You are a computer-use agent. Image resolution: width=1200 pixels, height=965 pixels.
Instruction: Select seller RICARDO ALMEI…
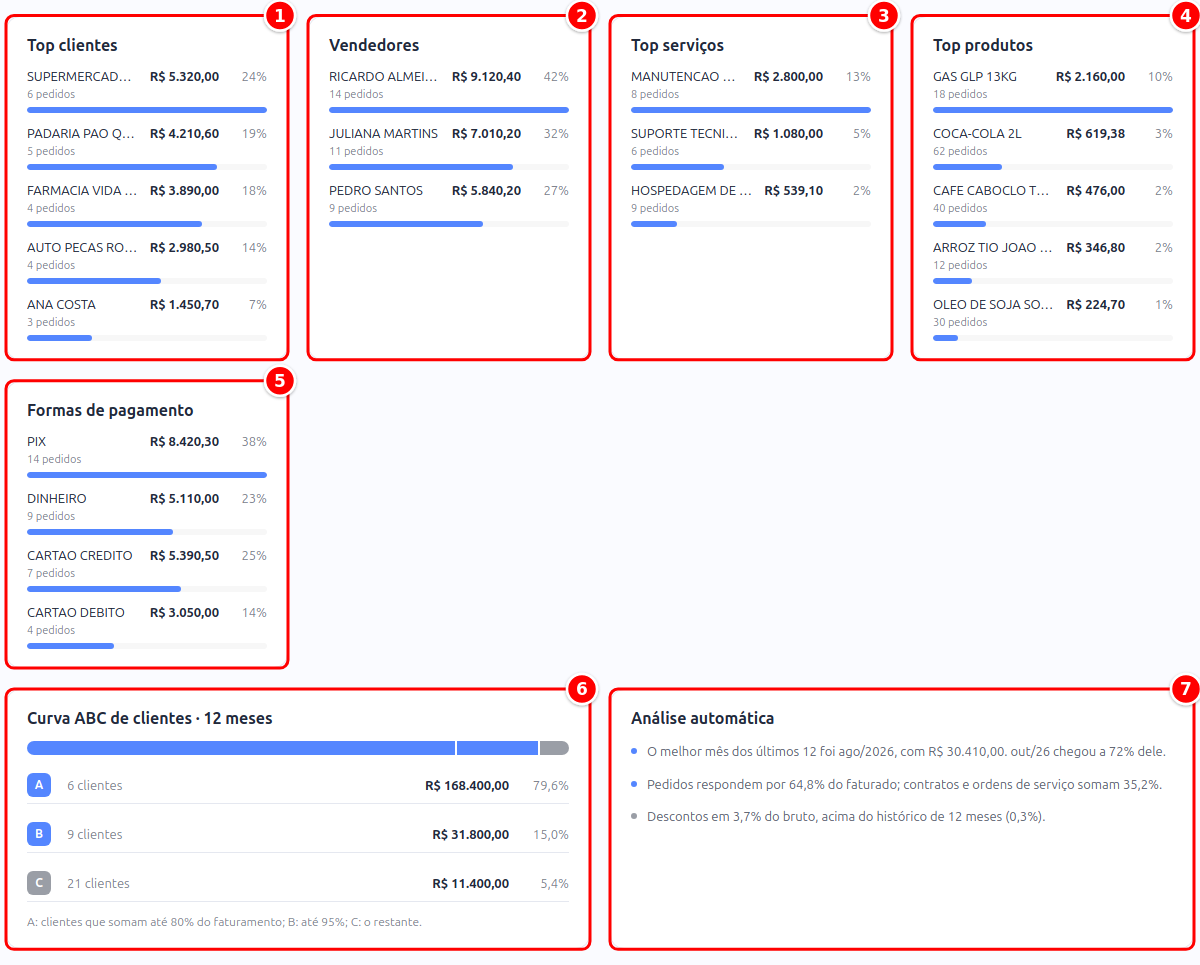[383, 77]
